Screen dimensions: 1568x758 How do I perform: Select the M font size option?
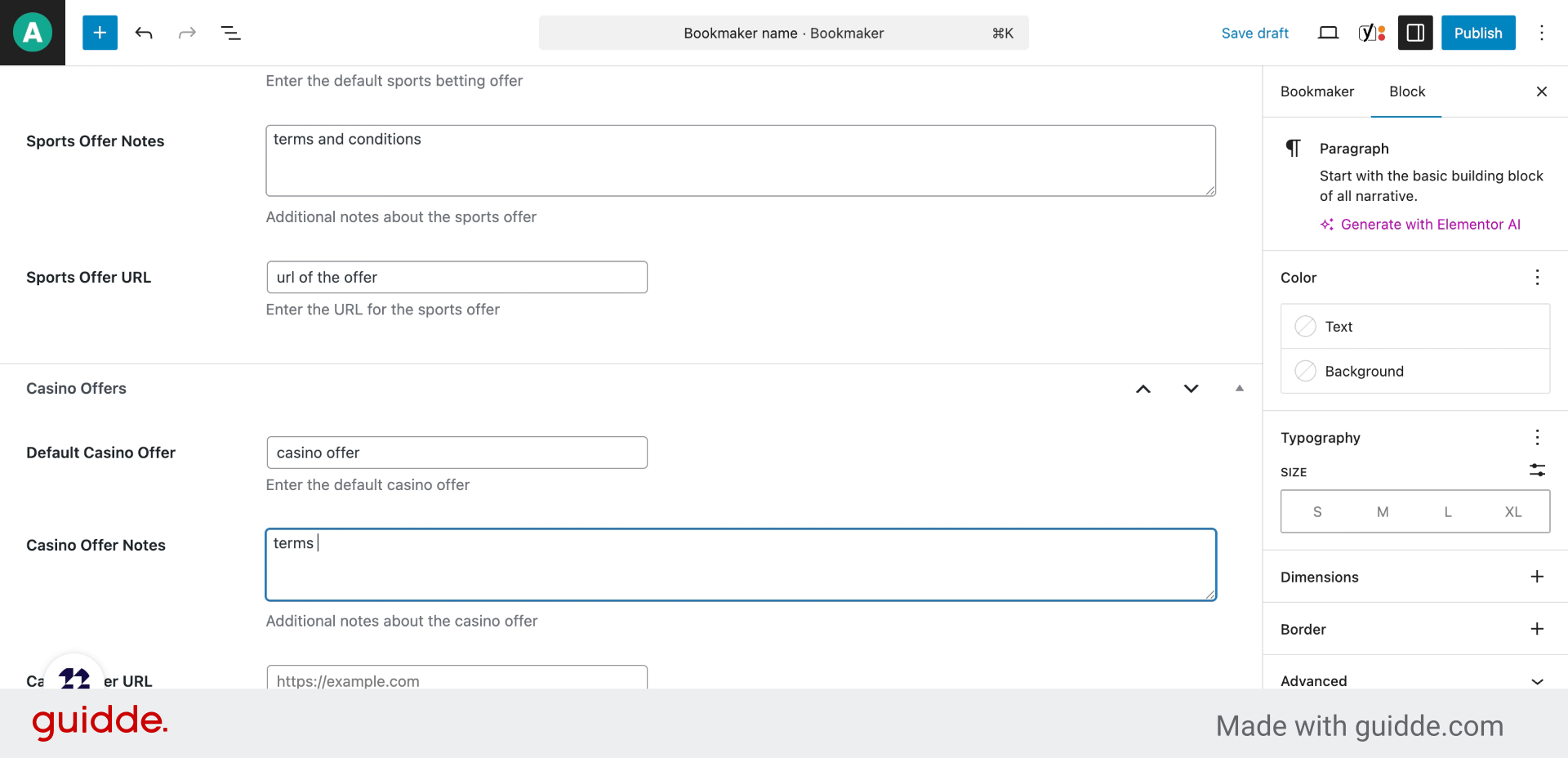click(x=1382, y=512)
